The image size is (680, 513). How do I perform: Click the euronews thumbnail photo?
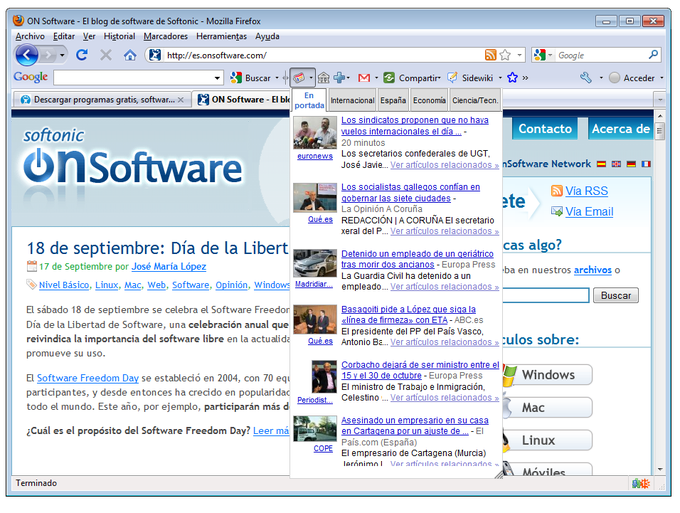click(x=315, y=133)
